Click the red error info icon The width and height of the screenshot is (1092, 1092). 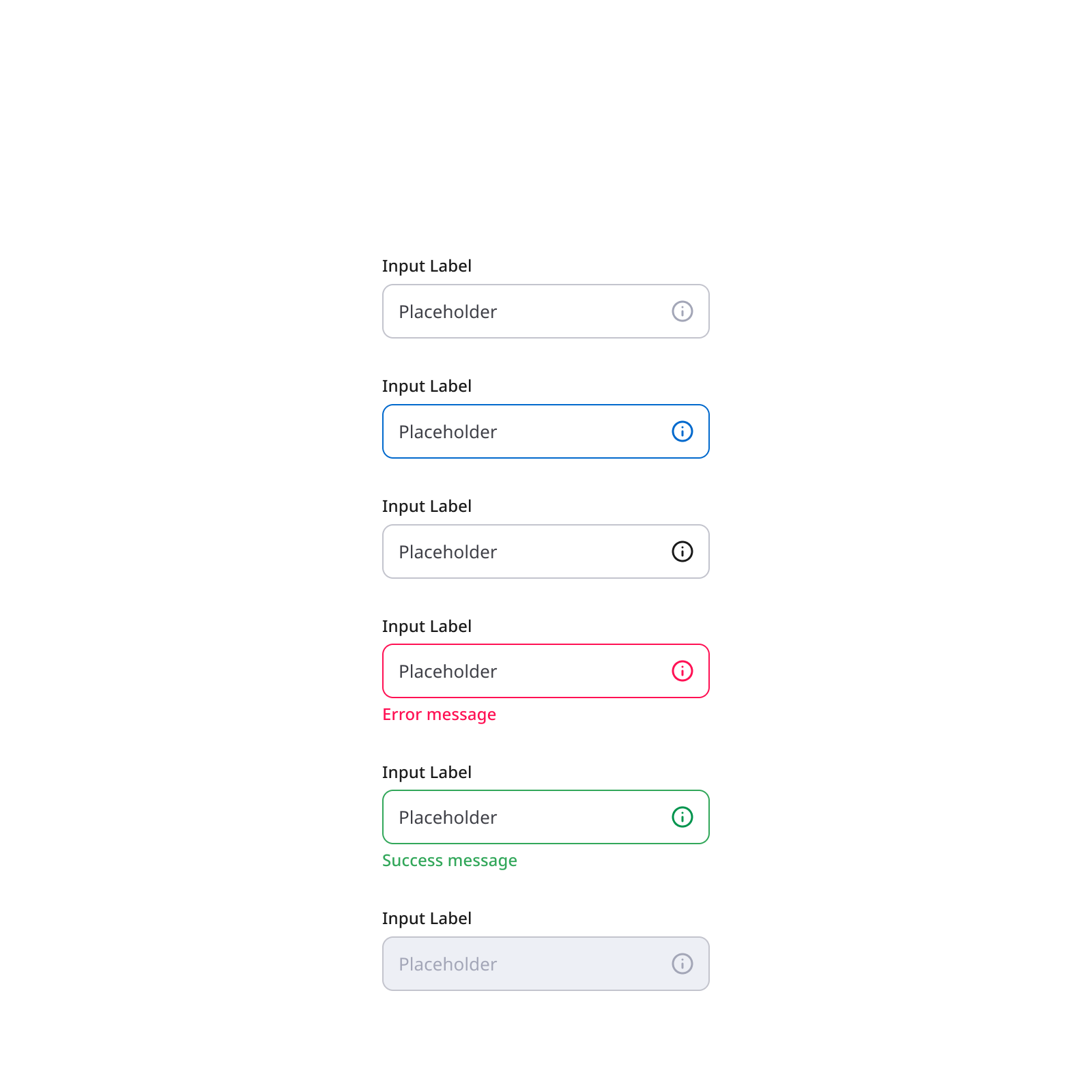pos(681,671)
